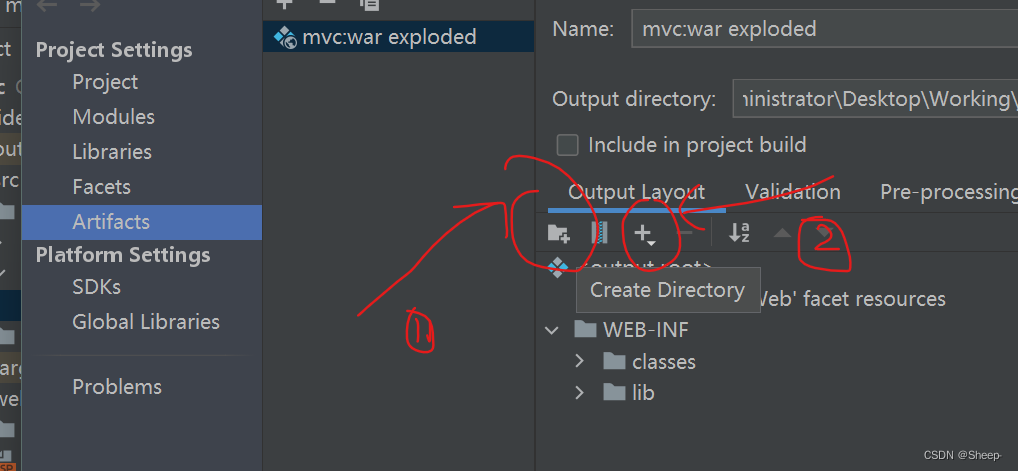Collapse the WEB-INF folder
1018x471 pixels.
[x=552, y=330]
